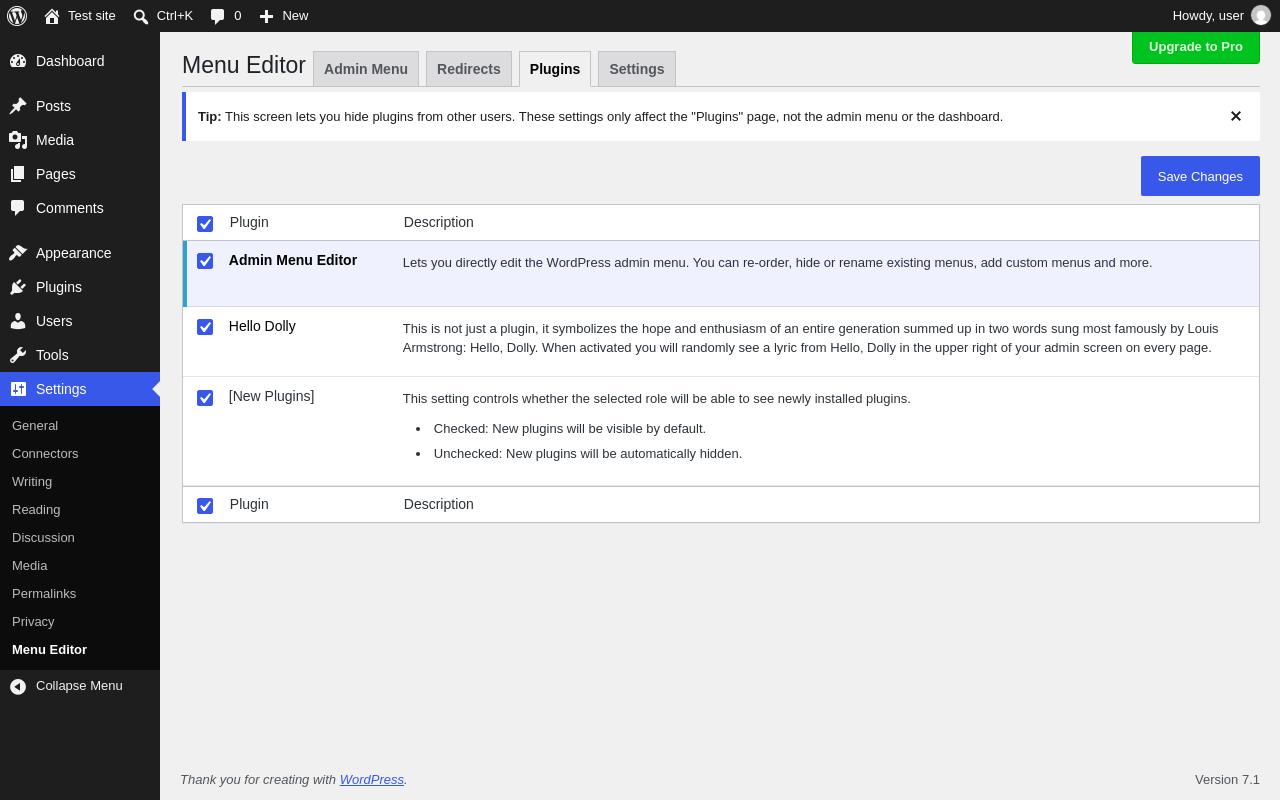Click the Menu Editor page heading
This screenshot has width=1280, height=800.
pos(244,65)
